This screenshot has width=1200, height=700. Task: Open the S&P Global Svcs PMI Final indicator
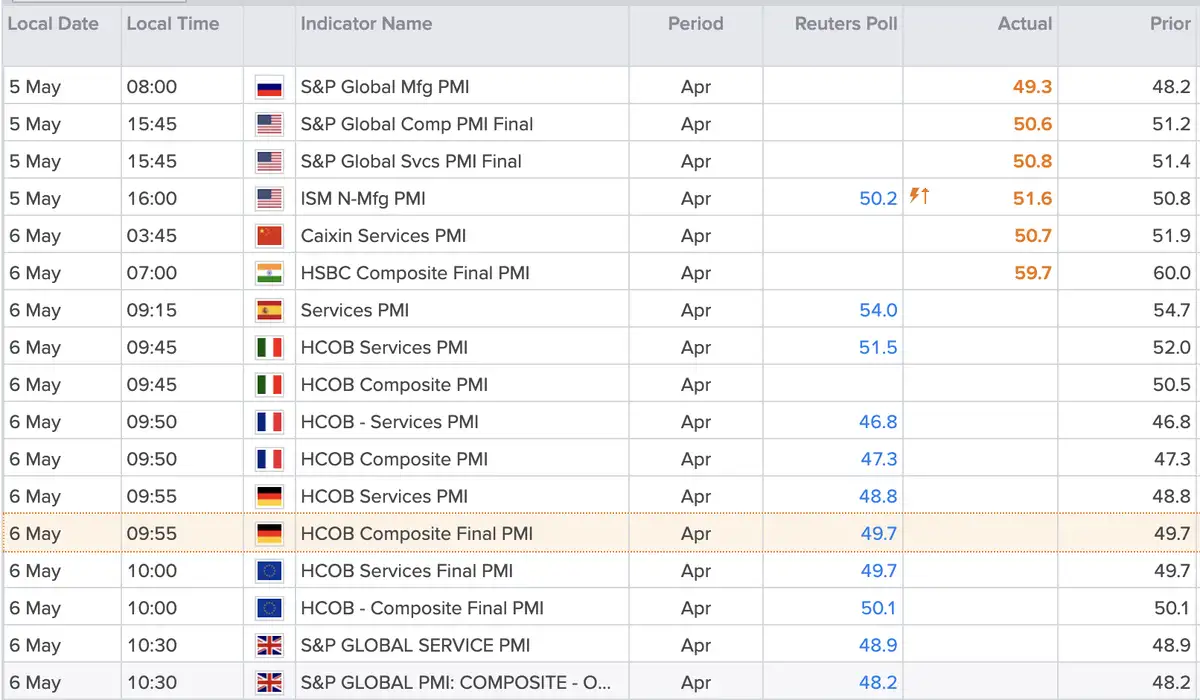[411, 161]
